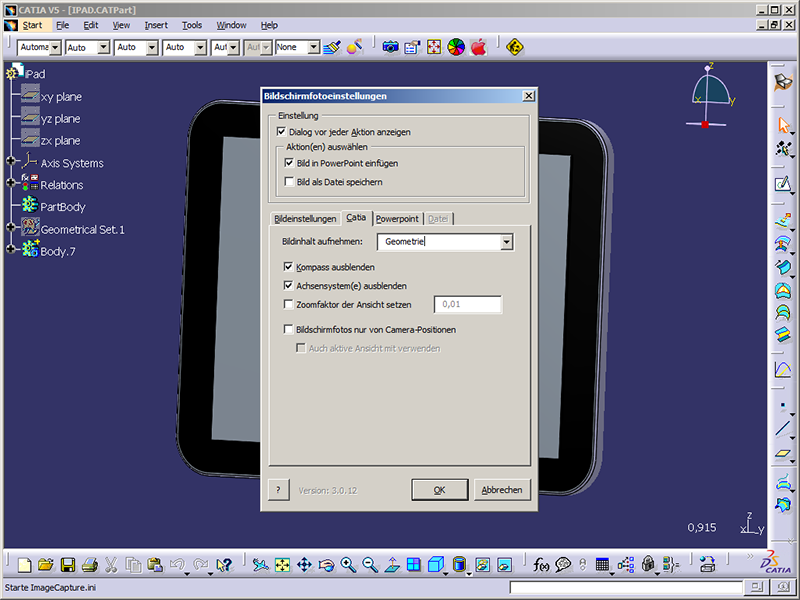This screenshot has height=600, width=800.
Task: Create a new document with the New icon
Action: [24, 564]
